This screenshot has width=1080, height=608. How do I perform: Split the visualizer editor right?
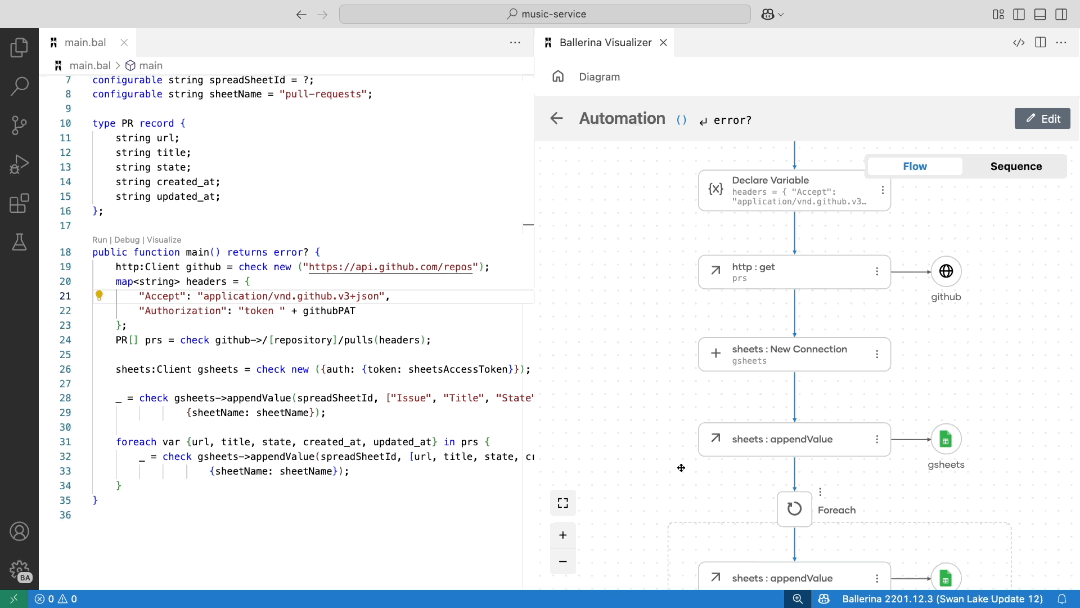click(1040, 42)
